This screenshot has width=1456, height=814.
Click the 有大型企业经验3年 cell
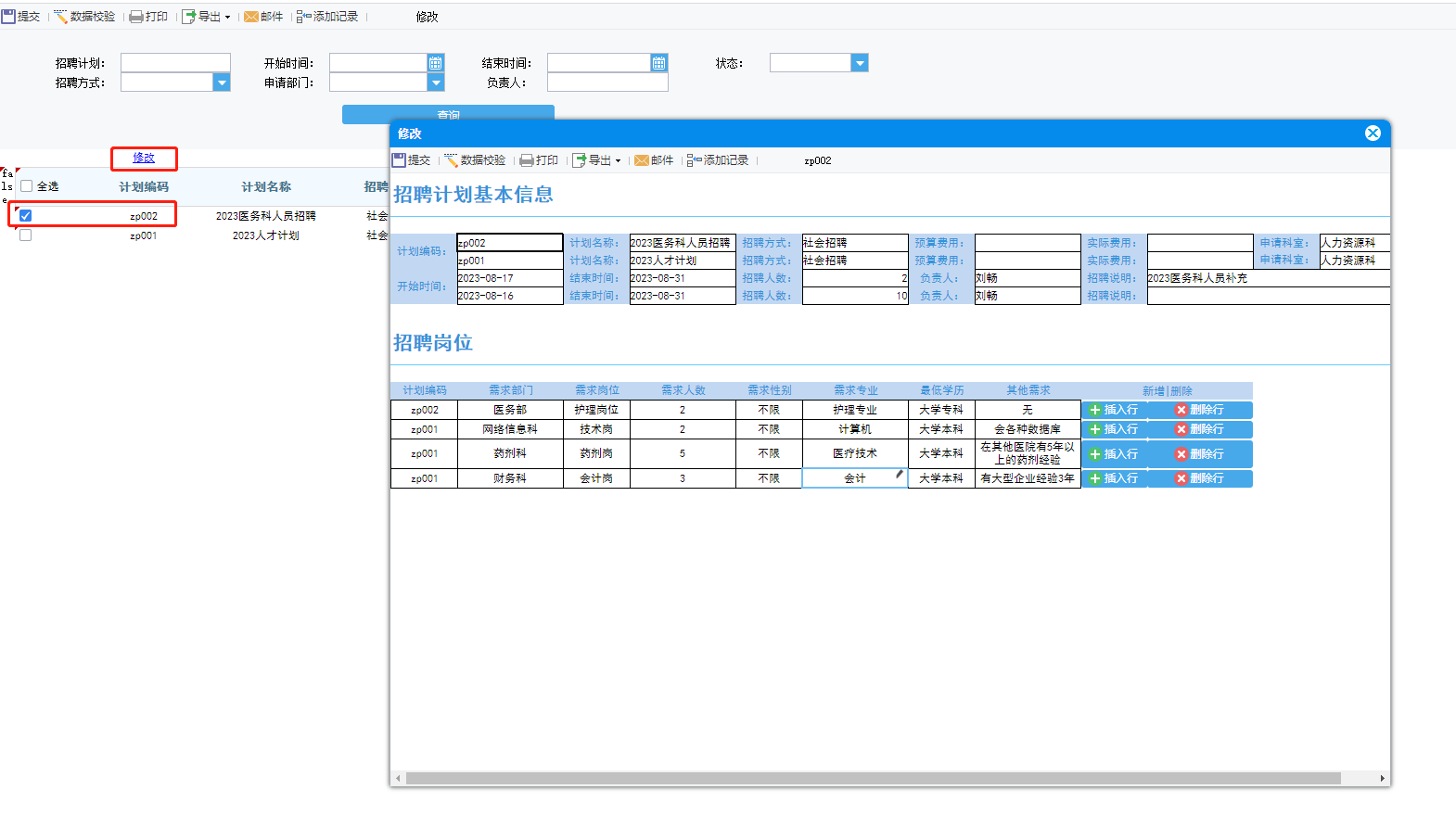(x=1028, y=478)
